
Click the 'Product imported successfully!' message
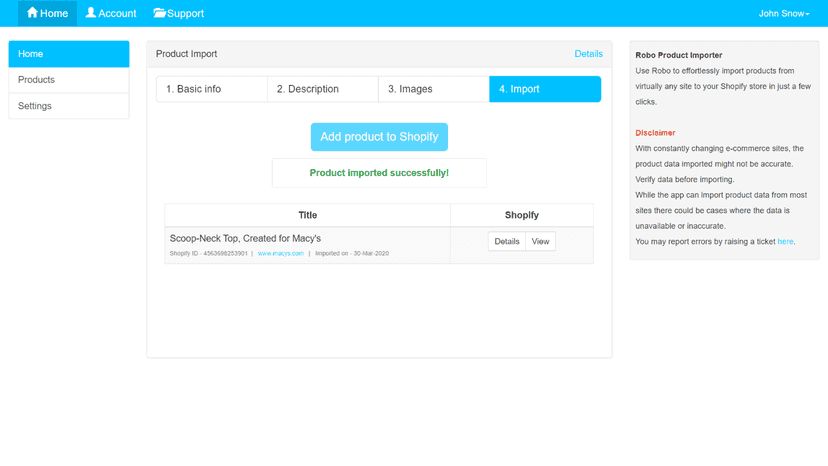point(379,173)
